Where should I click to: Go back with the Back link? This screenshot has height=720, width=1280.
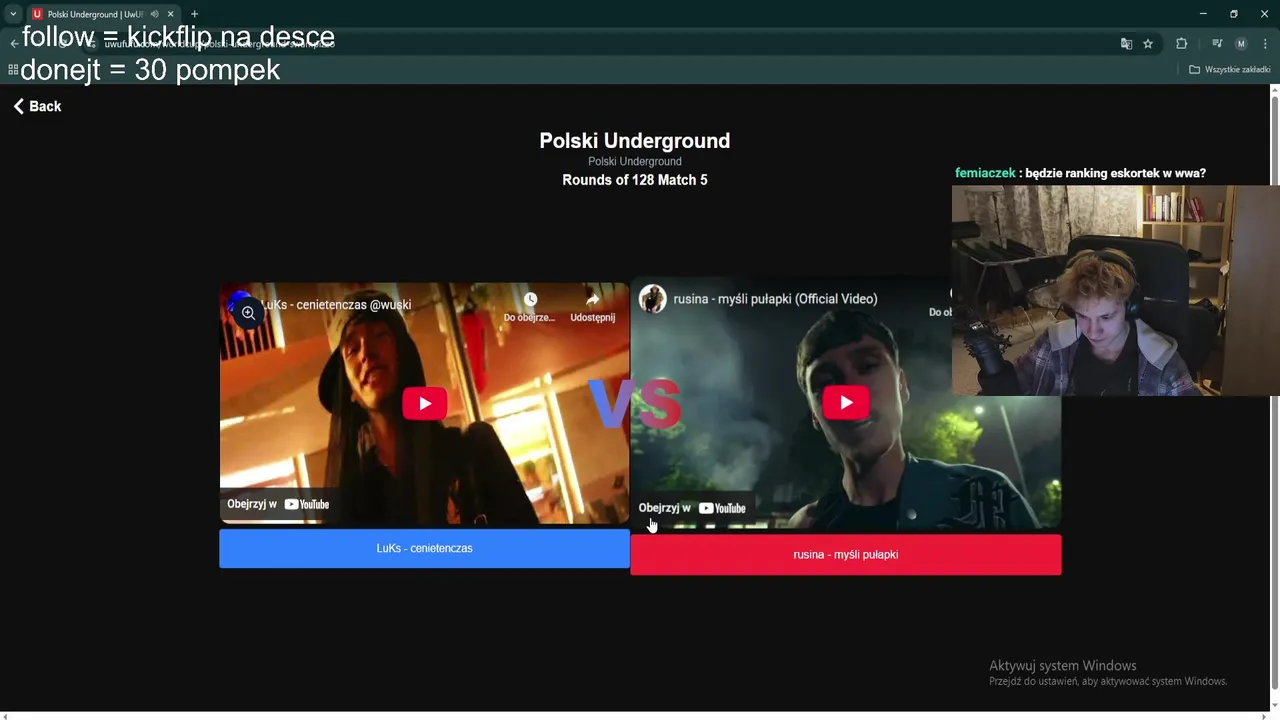37,106
